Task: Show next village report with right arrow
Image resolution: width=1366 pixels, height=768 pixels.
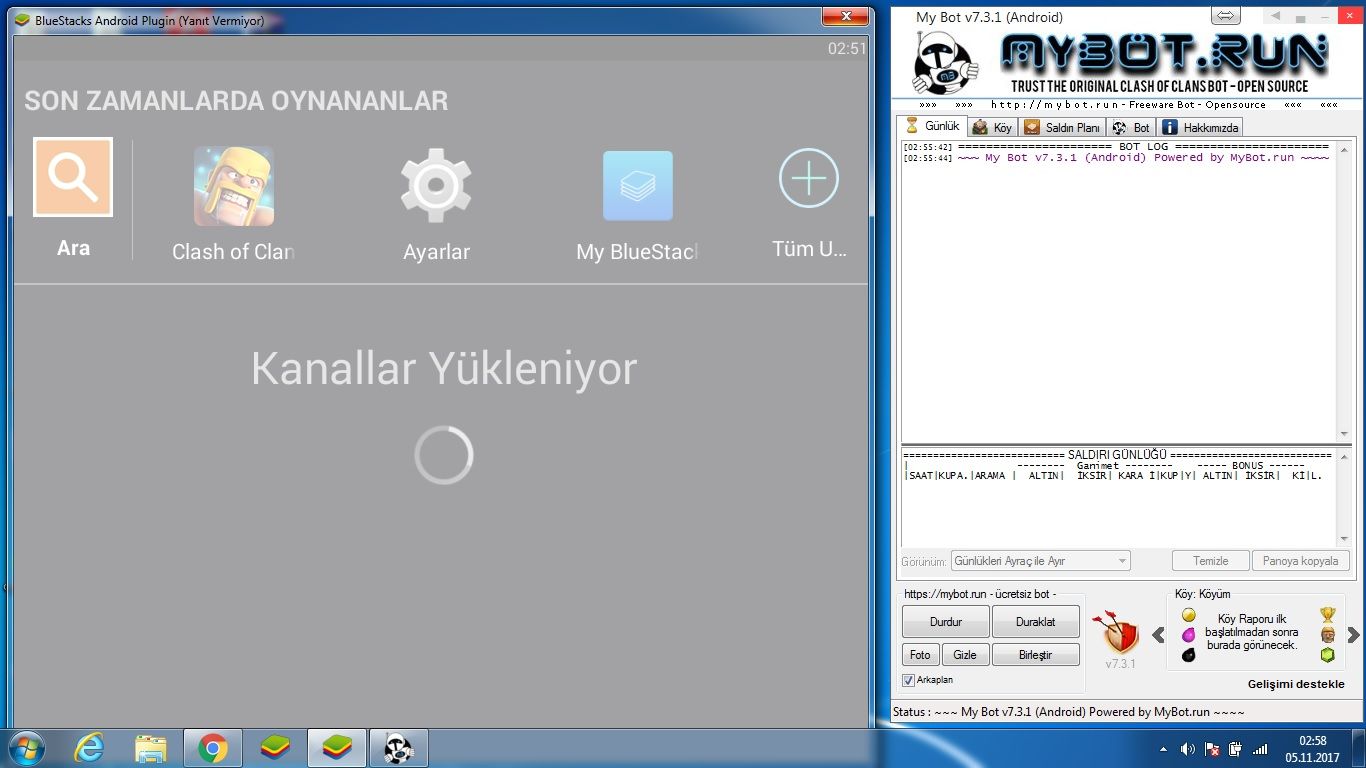Action: [1353, 635]
